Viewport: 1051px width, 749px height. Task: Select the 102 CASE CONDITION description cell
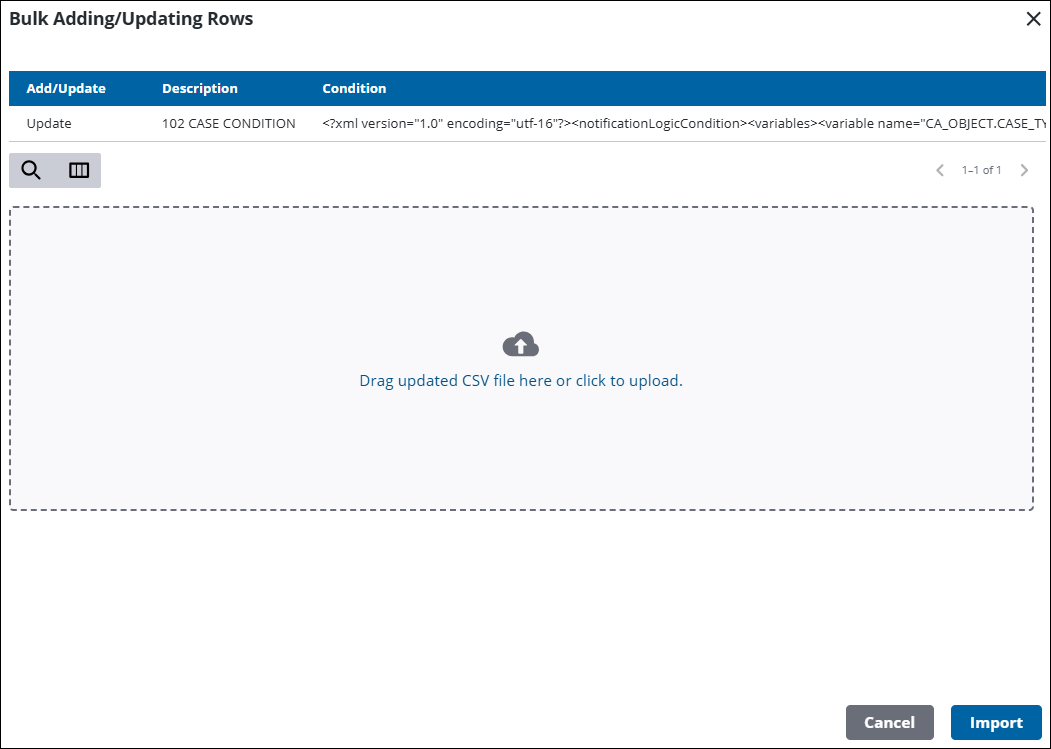coord(229,124)
